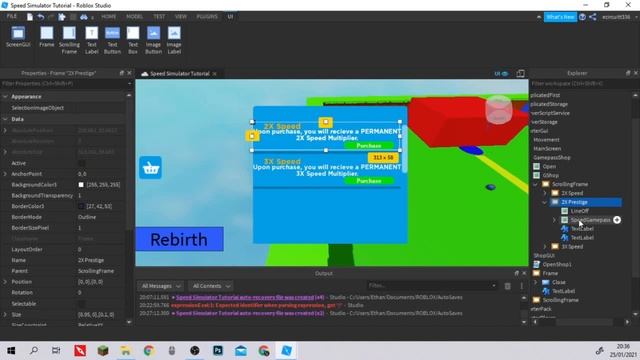
Task: Insert an Image Label element
Action: (174, 40)
